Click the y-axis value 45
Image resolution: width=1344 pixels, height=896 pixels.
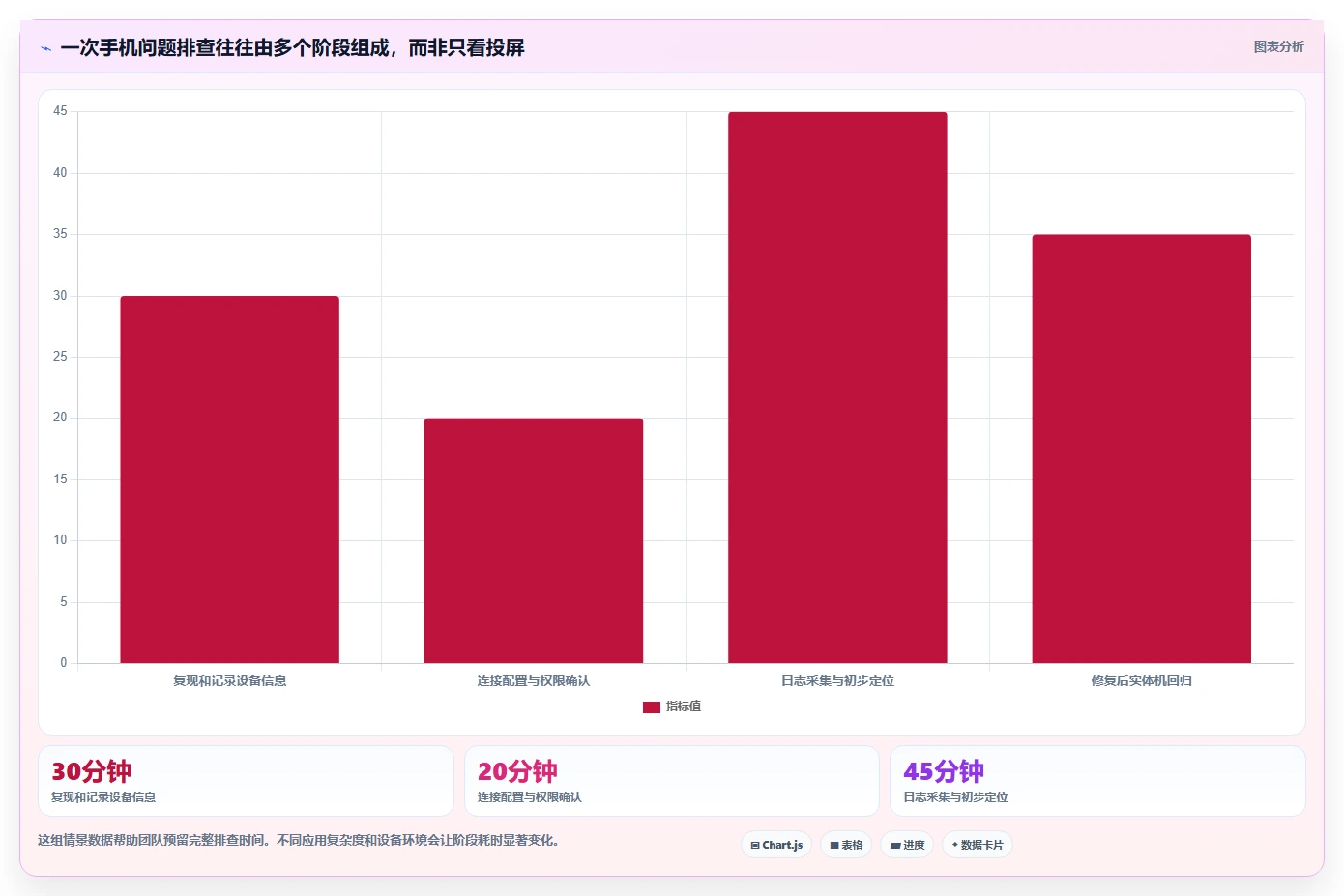click(x=60, y=111)
